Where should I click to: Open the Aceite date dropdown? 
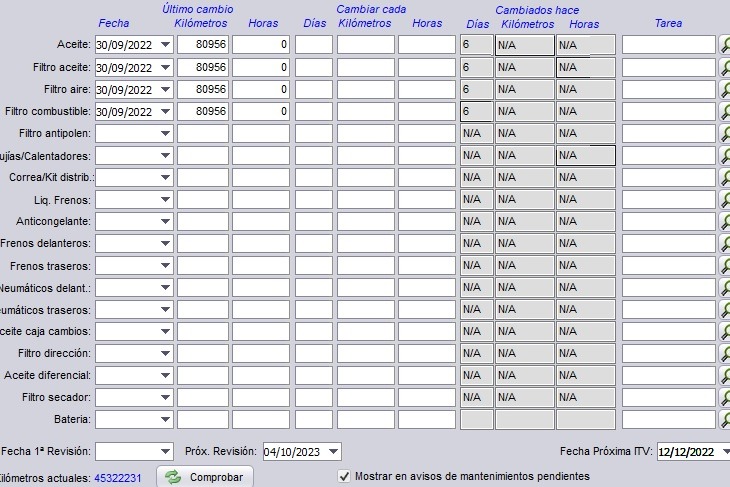tap(165, 45)
